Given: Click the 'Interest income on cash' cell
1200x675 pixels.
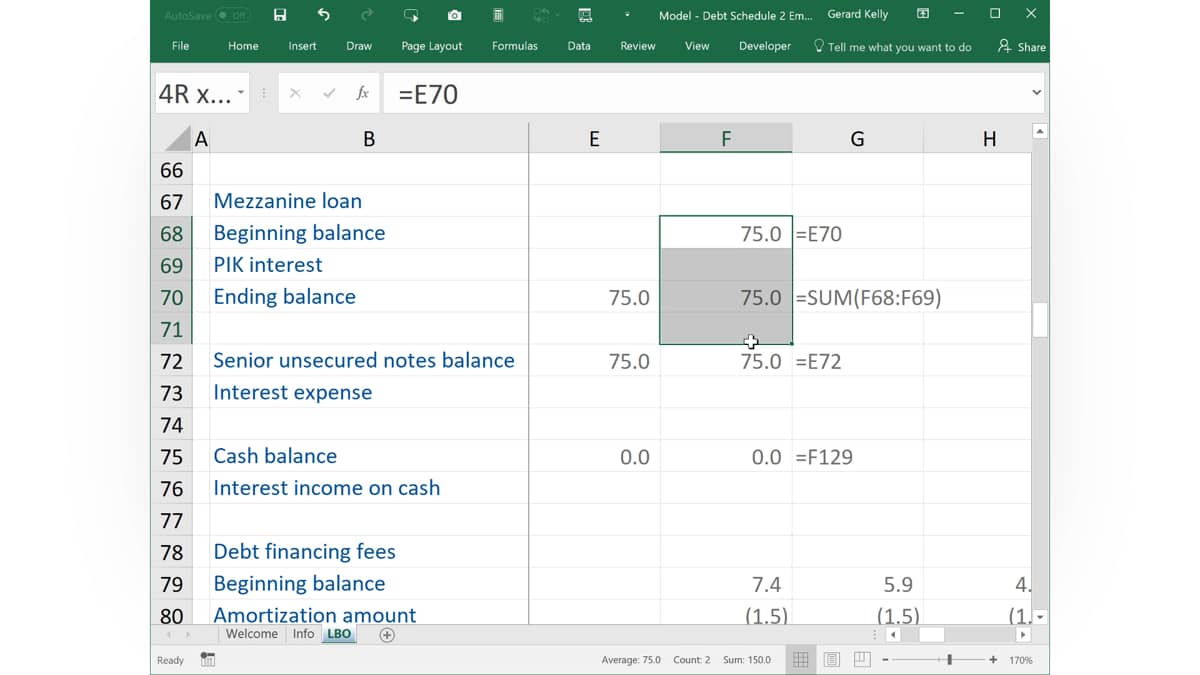Looking at the screenshot, I should tap(369, 488).
